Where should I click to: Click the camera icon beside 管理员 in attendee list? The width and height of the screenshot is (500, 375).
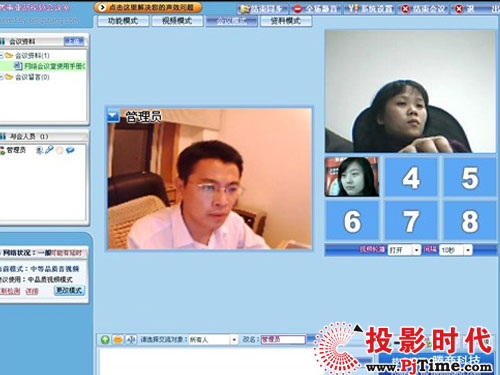coord(40,150)
